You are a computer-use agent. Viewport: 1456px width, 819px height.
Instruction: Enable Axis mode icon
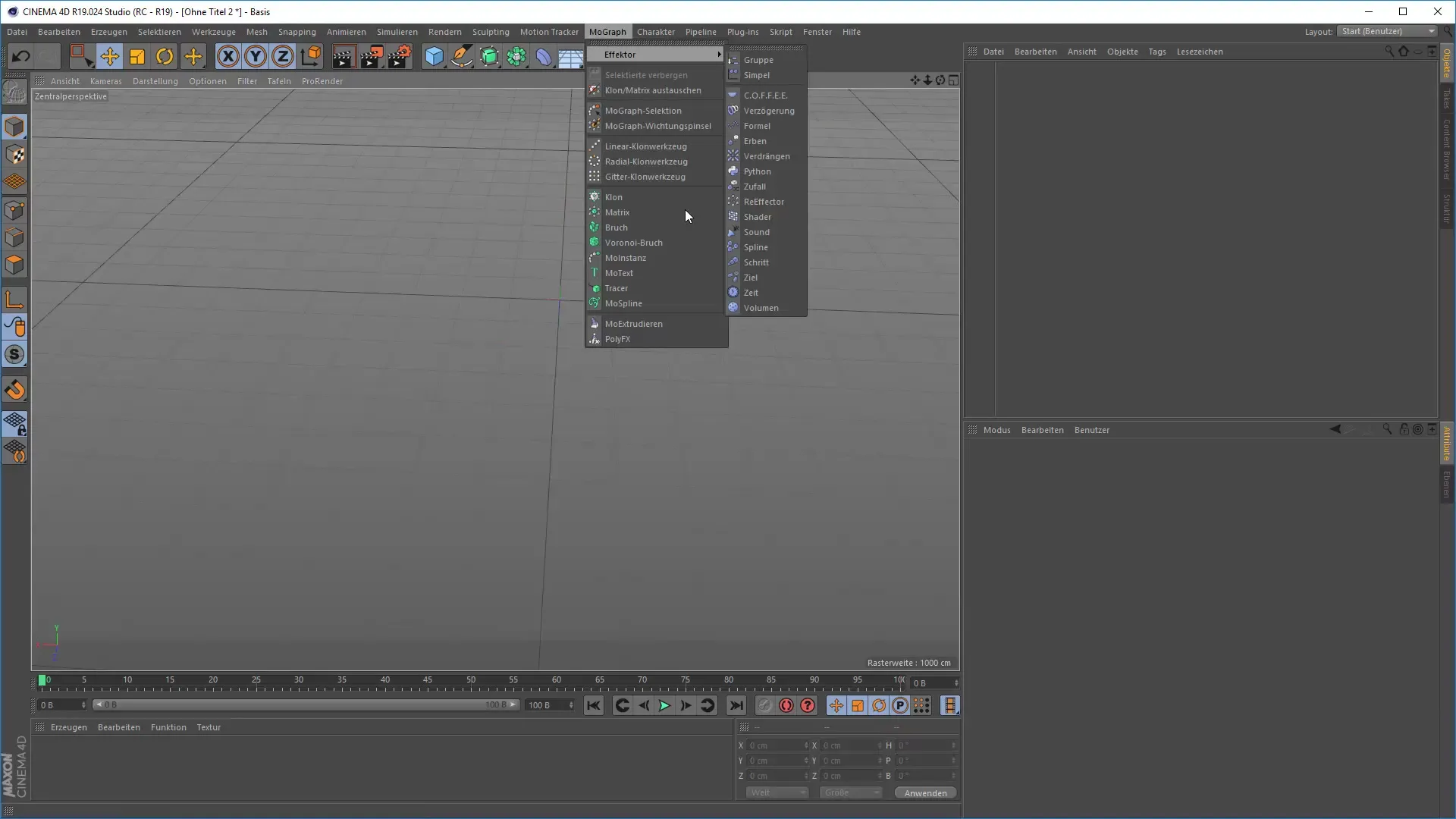pos(14,300)
